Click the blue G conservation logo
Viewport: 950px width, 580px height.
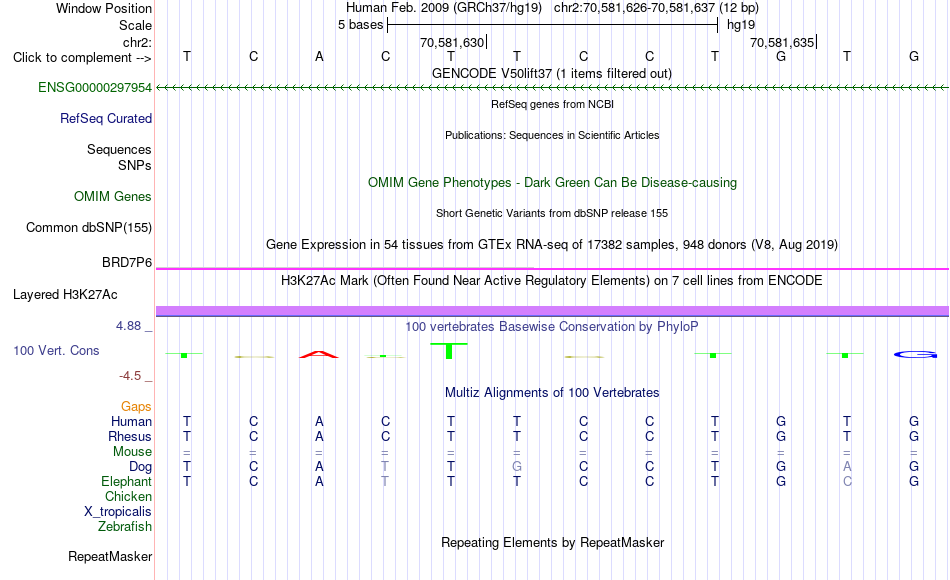pos(915,355)
